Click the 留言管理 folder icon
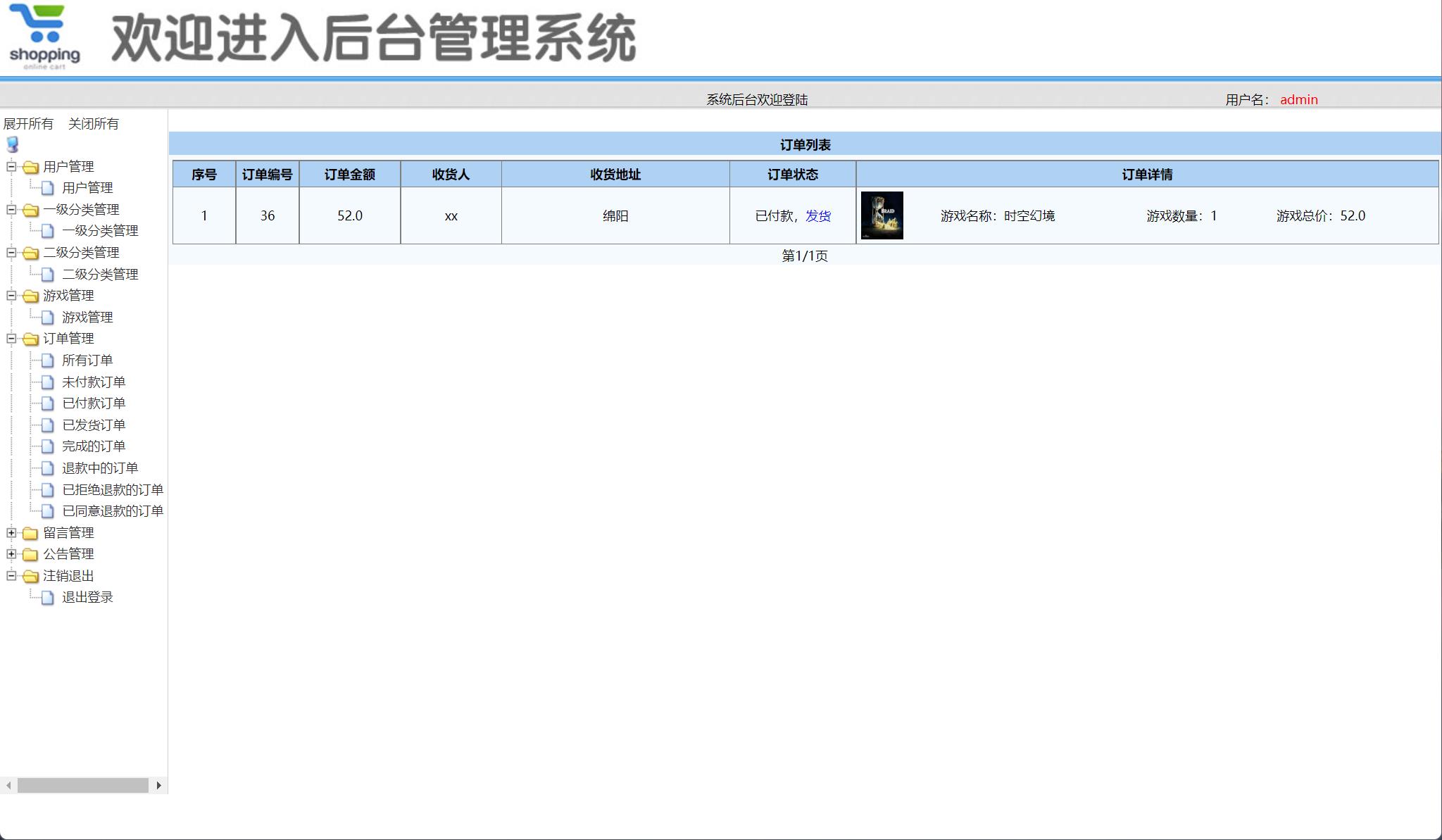This screenshot has width=1442, height=840. click(30, 533)
